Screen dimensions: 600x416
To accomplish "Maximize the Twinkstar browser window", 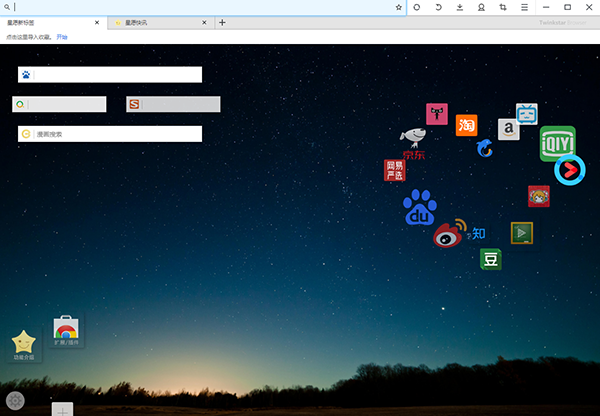I will [x=567, y=7].
